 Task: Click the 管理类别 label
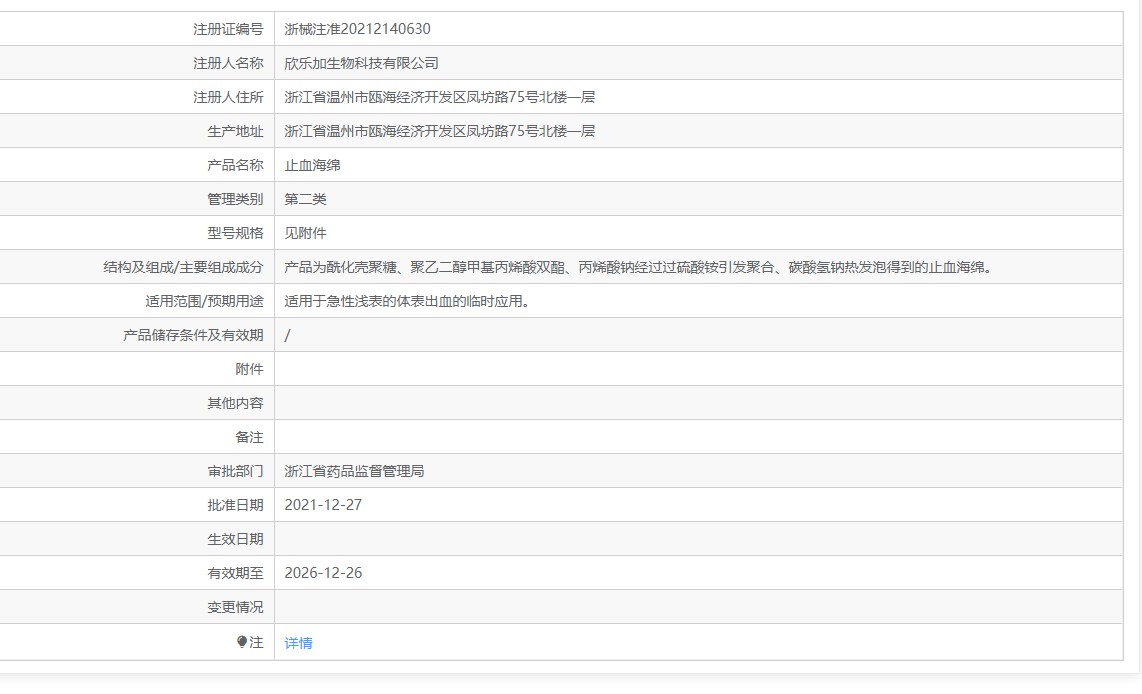point(235,199)
